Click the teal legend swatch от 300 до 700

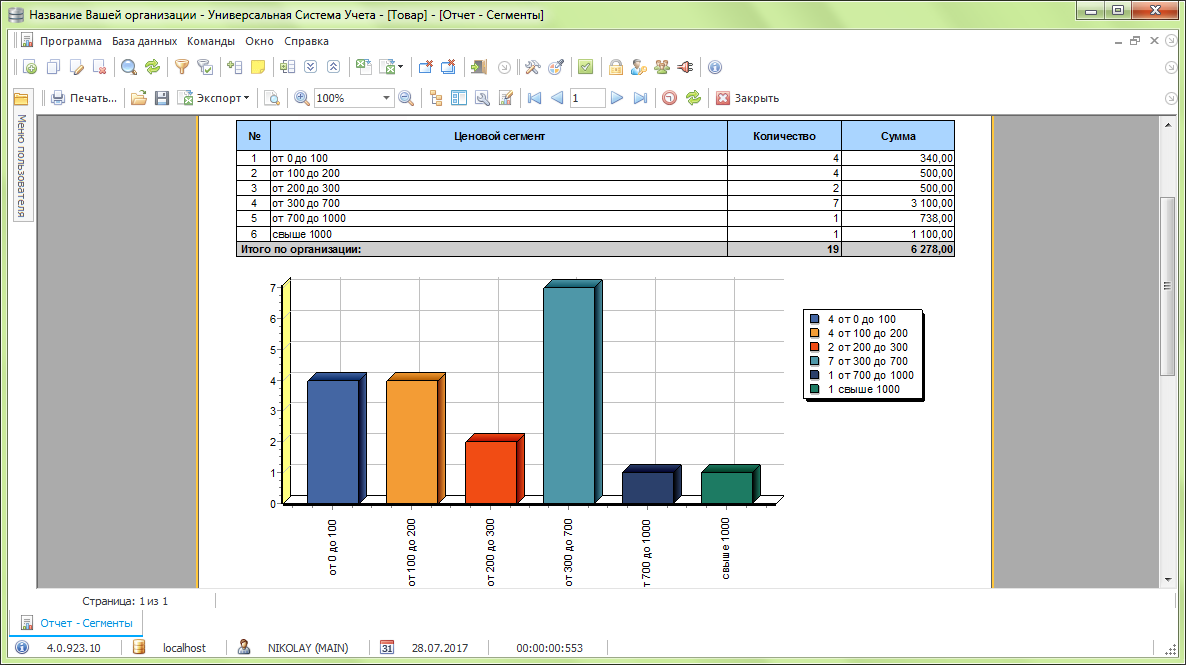point(814,361)
